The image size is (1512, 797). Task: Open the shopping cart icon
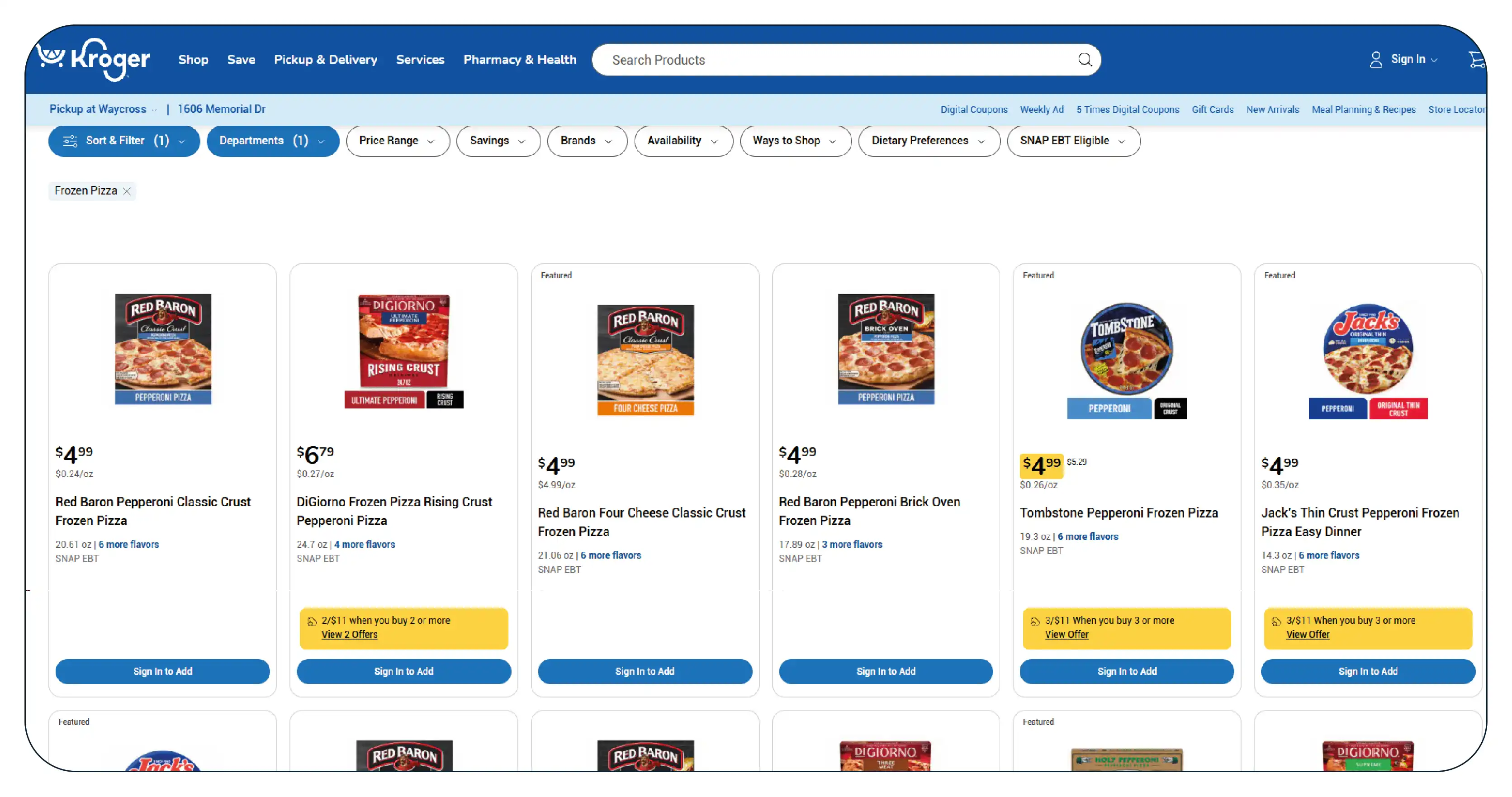1476,59
